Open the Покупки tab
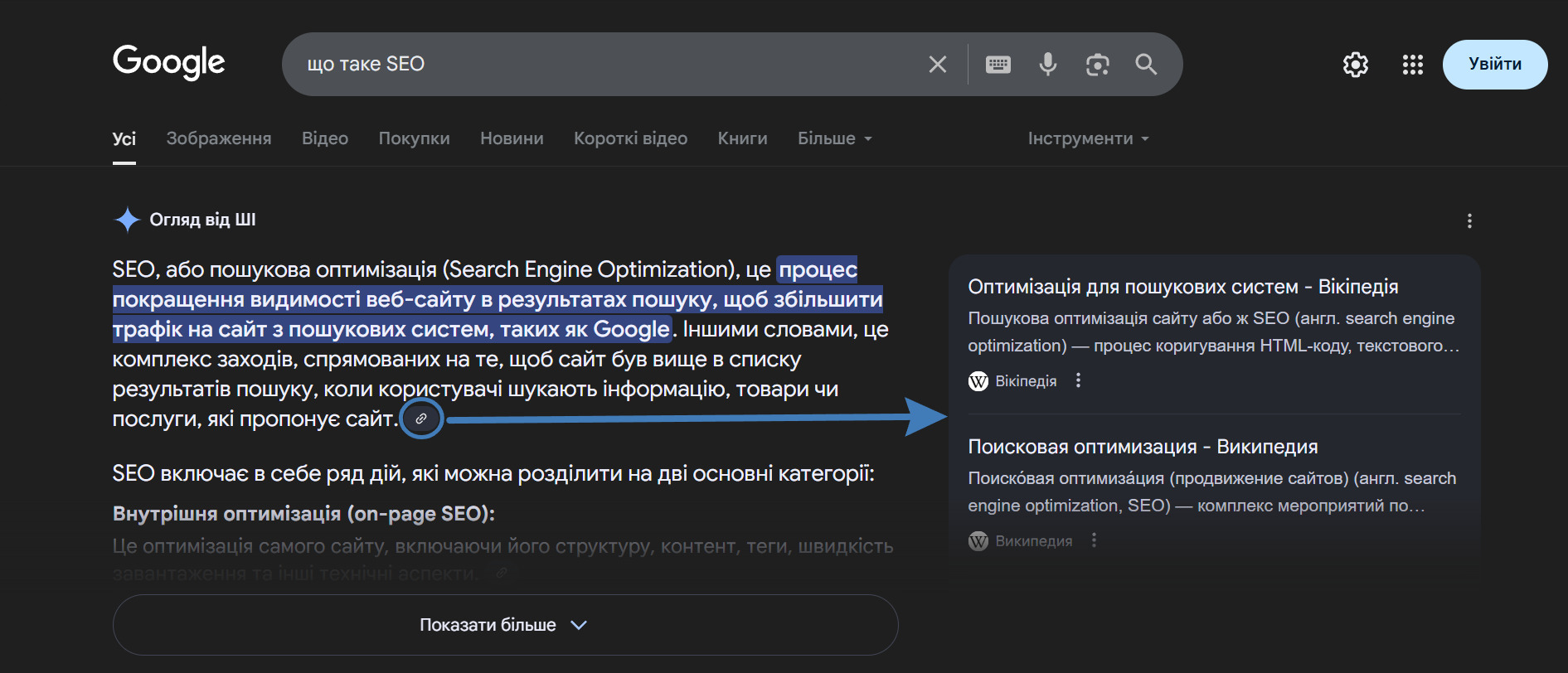The height and width of the screenshot is (673, 1568). 415,138
